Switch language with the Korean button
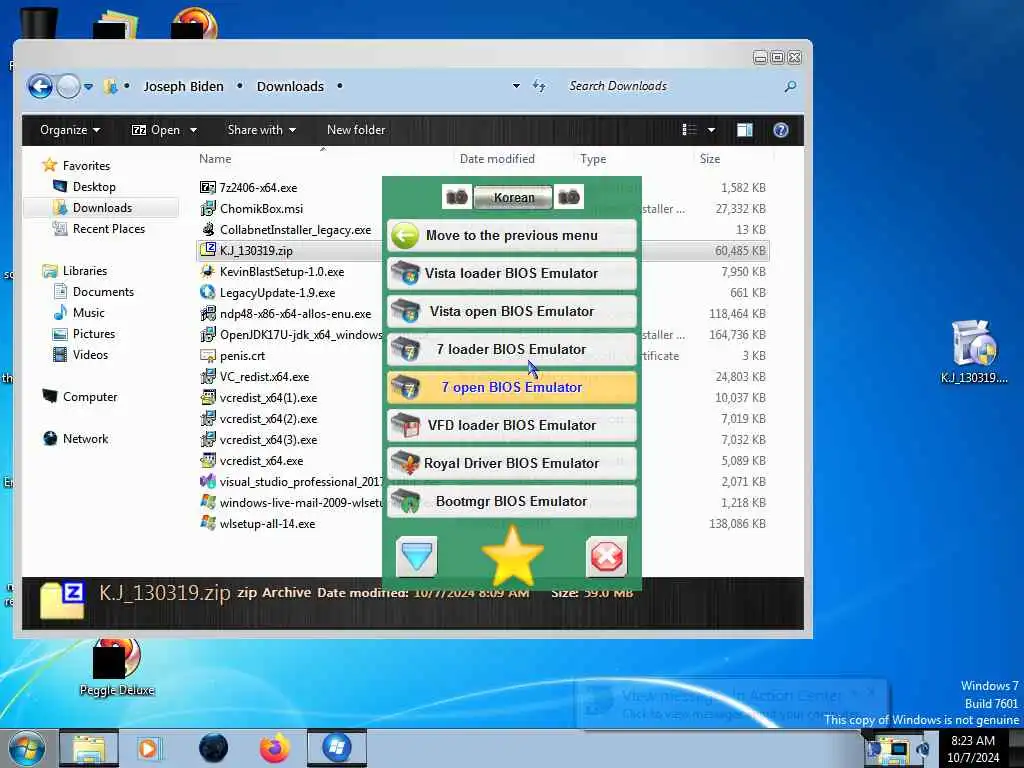1024x768 pixels. [513, 197]
